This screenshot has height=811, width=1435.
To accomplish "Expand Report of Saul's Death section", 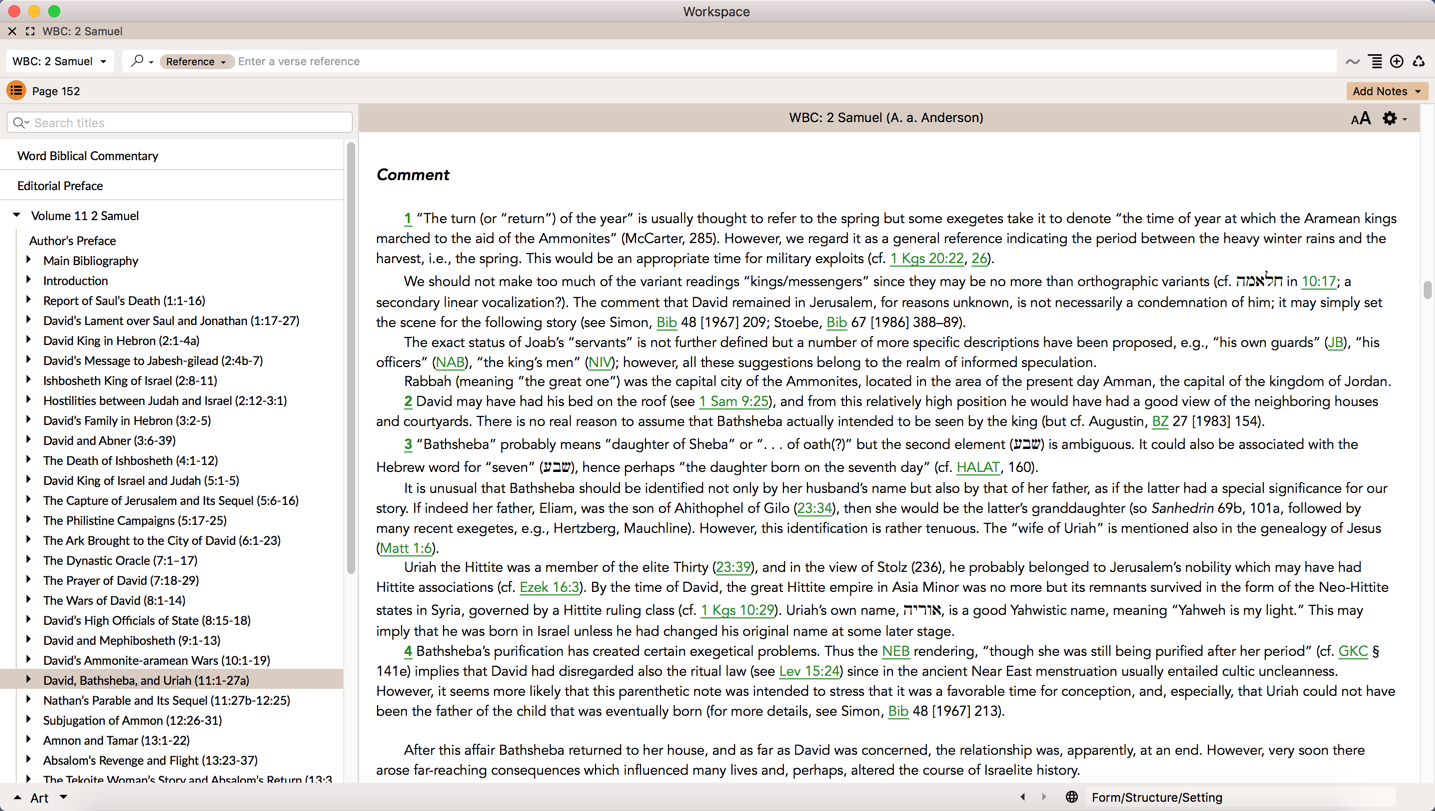I will pyautogui.click(x=29, y=300).
